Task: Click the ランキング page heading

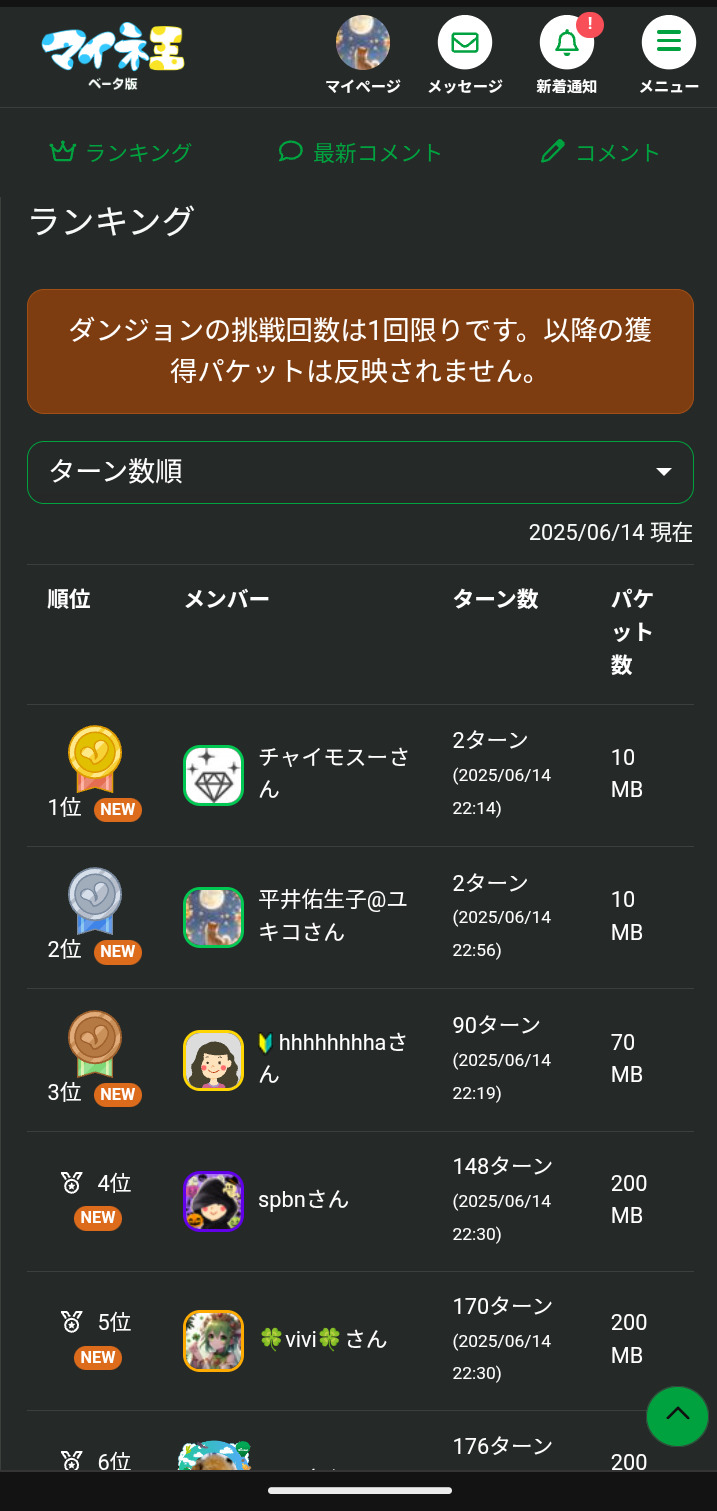Action: click(x=111, y=221)
